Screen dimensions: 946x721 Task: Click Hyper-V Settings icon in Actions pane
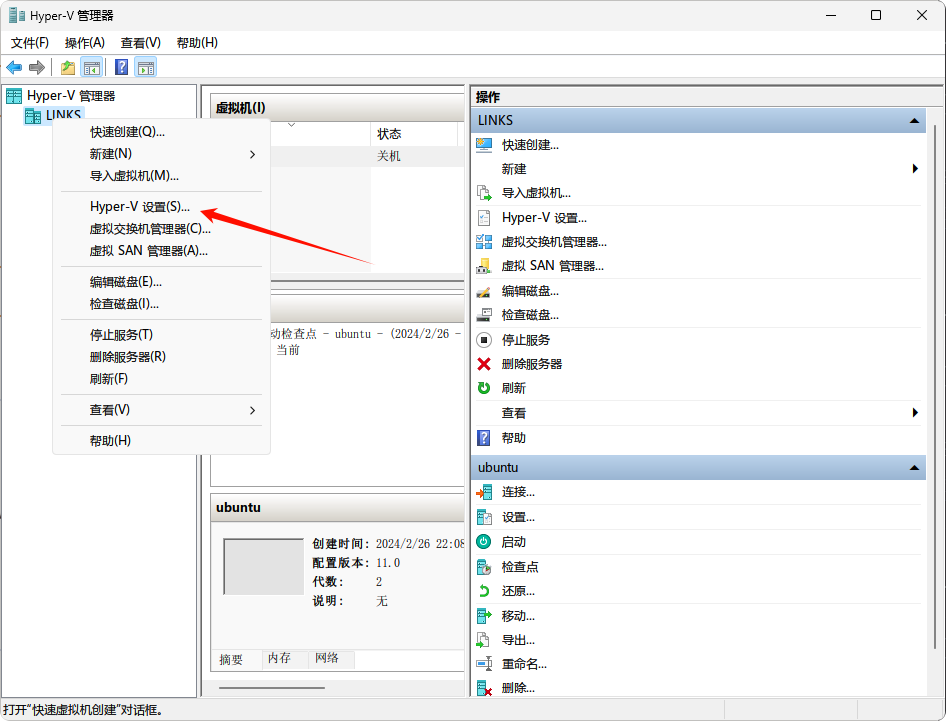[x=484, y=218]
